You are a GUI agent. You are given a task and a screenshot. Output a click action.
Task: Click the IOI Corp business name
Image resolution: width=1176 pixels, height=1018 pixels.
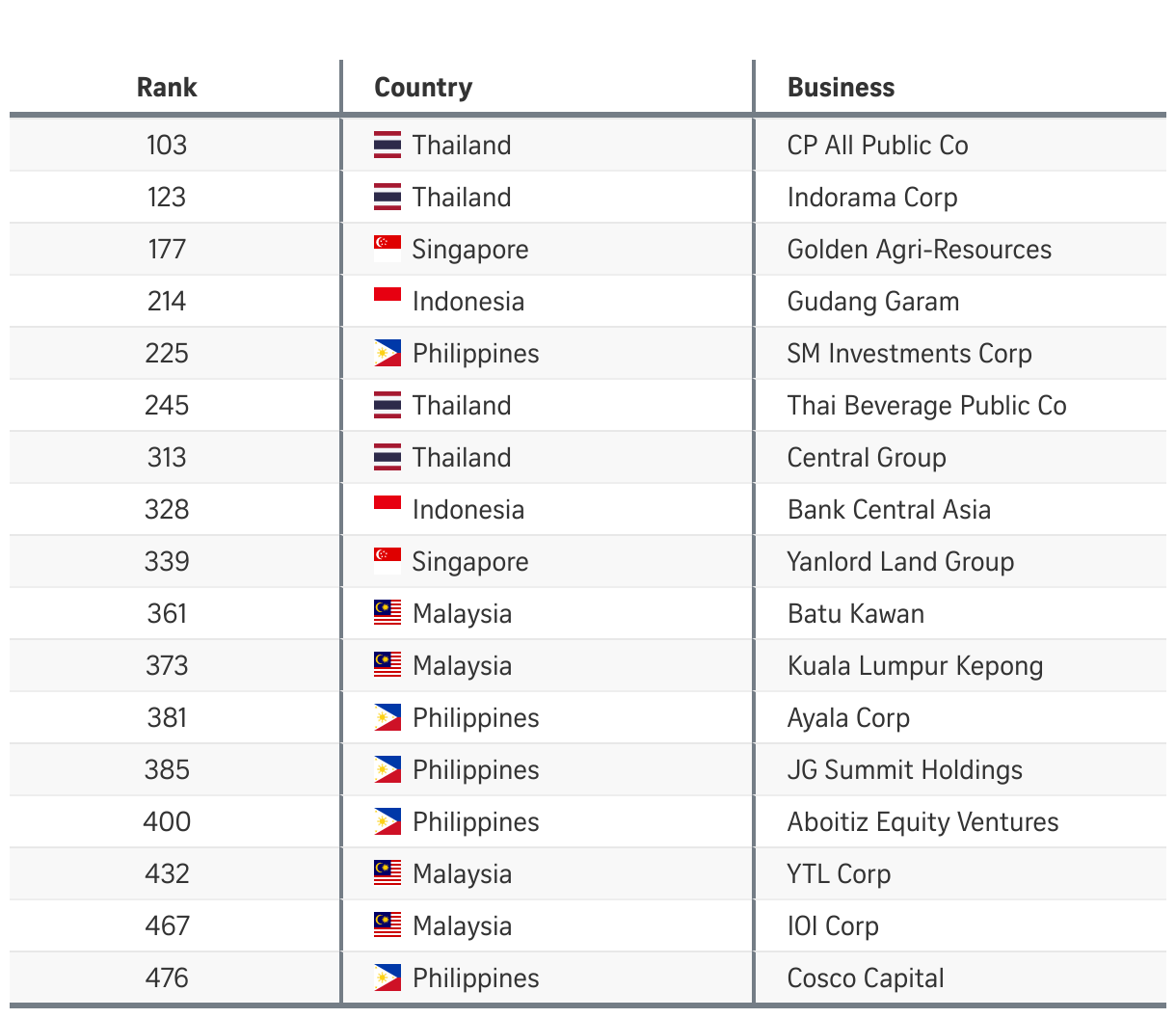(x=833, y=926)
